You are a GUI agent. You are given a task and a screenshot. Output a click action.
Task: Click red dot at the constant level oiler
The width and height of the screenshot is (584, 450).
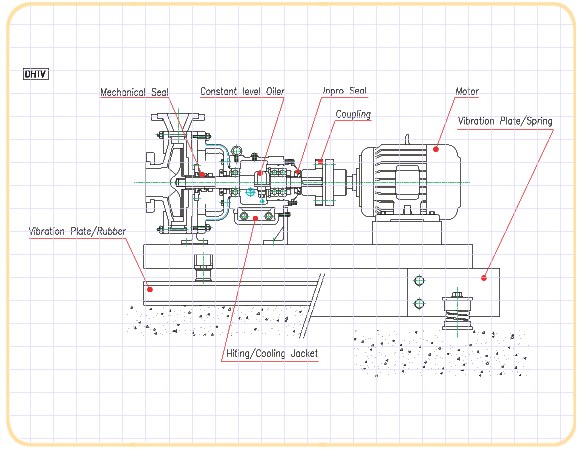point(260,173)
